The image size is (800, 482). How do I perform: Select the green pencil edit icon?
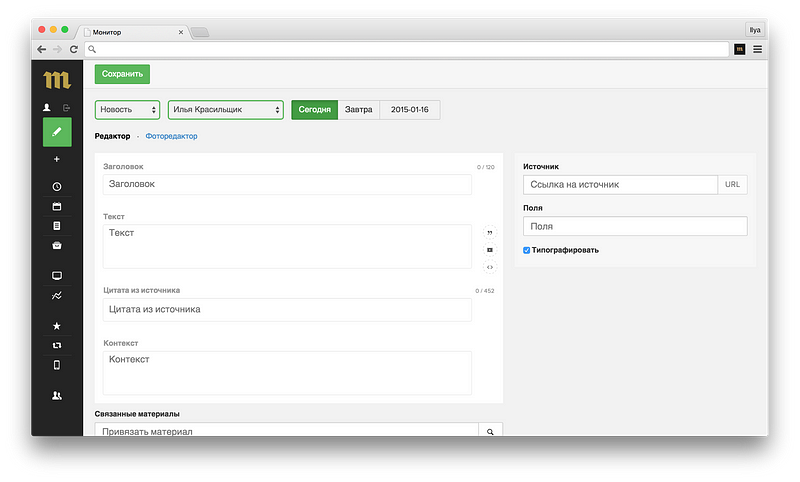[57, 132]
